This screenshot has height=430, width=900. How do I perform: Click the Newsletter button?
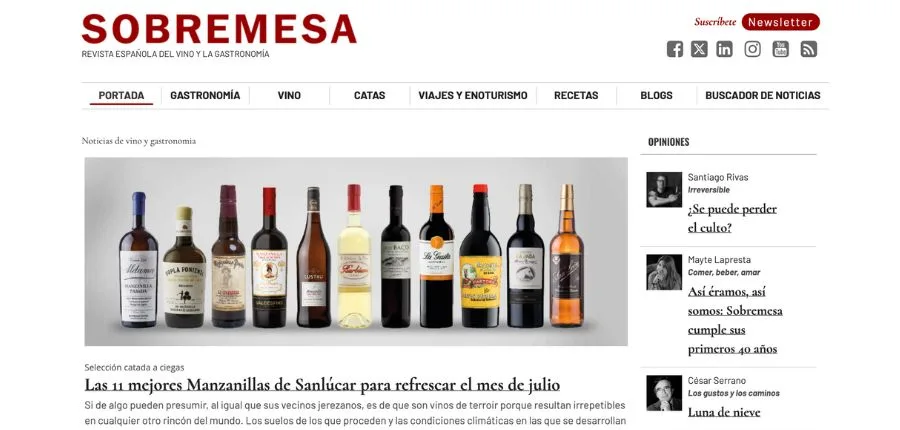click(x=781, y=22)
